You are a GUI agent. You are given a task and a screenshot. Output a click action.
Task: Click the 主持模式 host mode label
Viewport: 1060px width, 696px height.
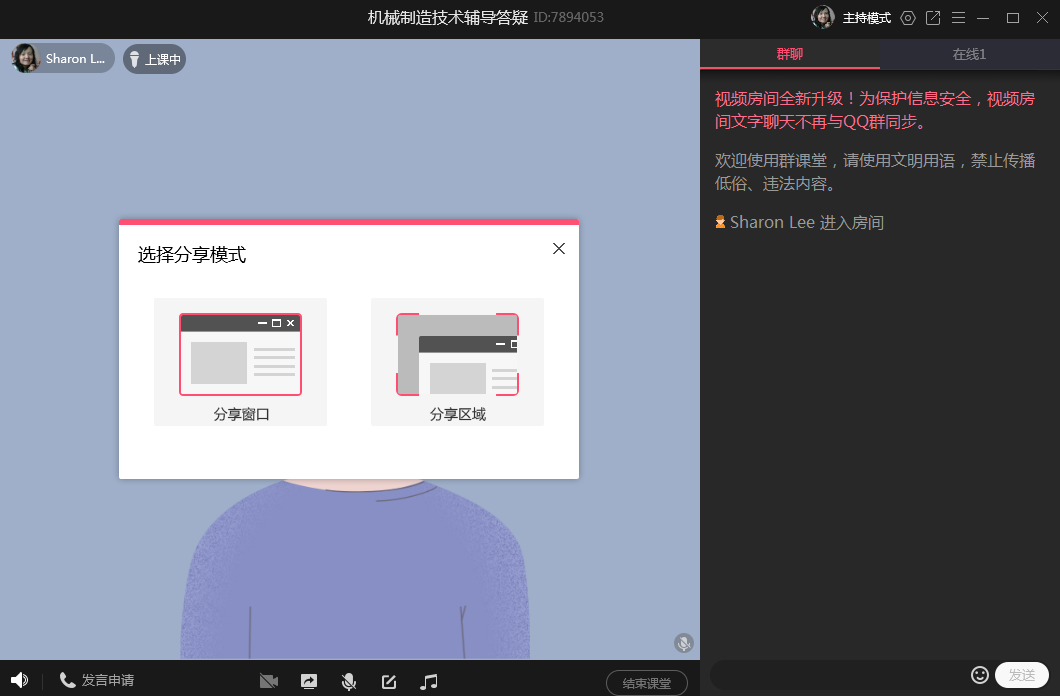[866, 18]
